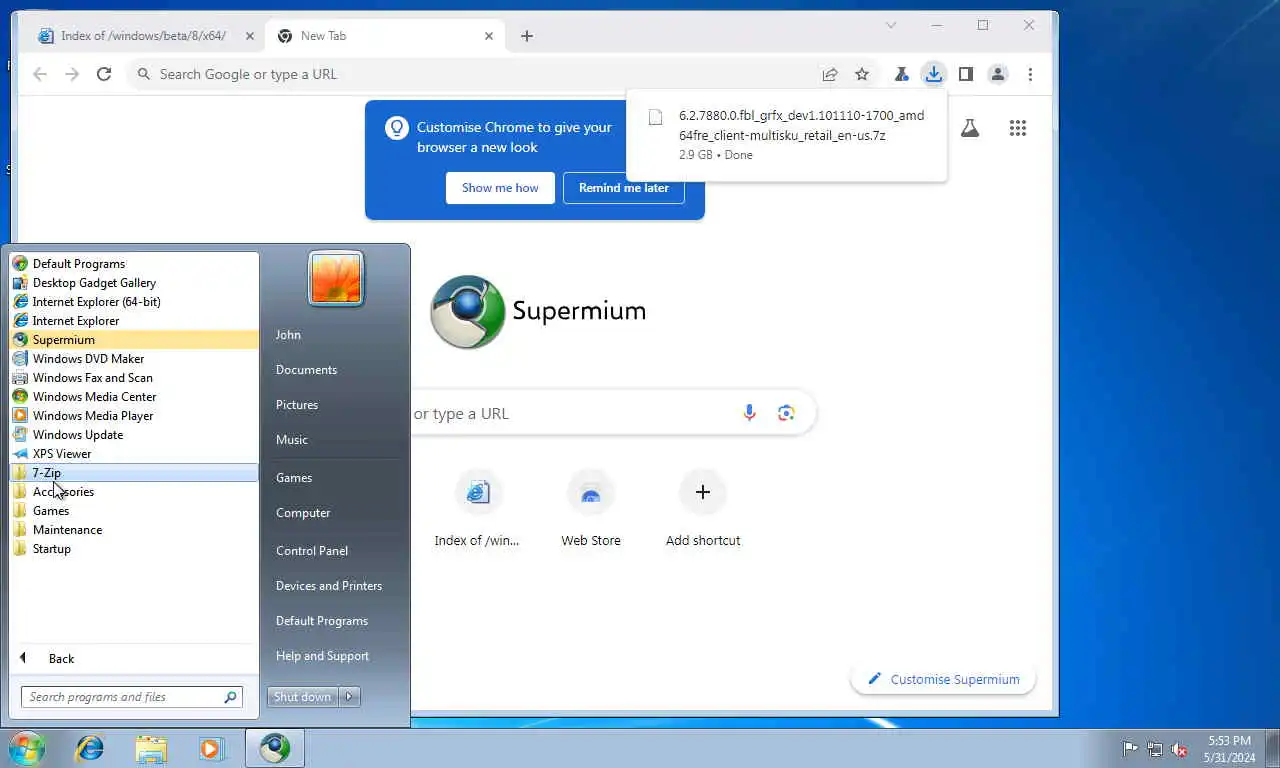Open Windows Explorer from the taskbar
Screen dimensions: 1280x768
pos(151,747)
